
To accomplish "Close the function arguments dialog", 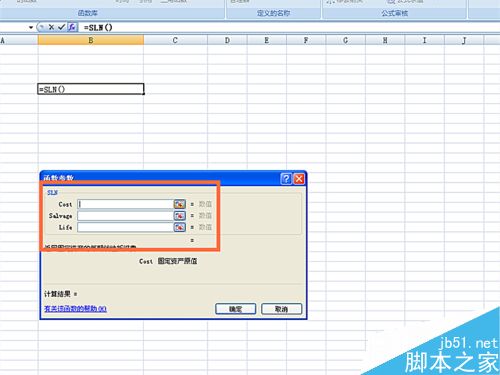I will pos(299,179).
